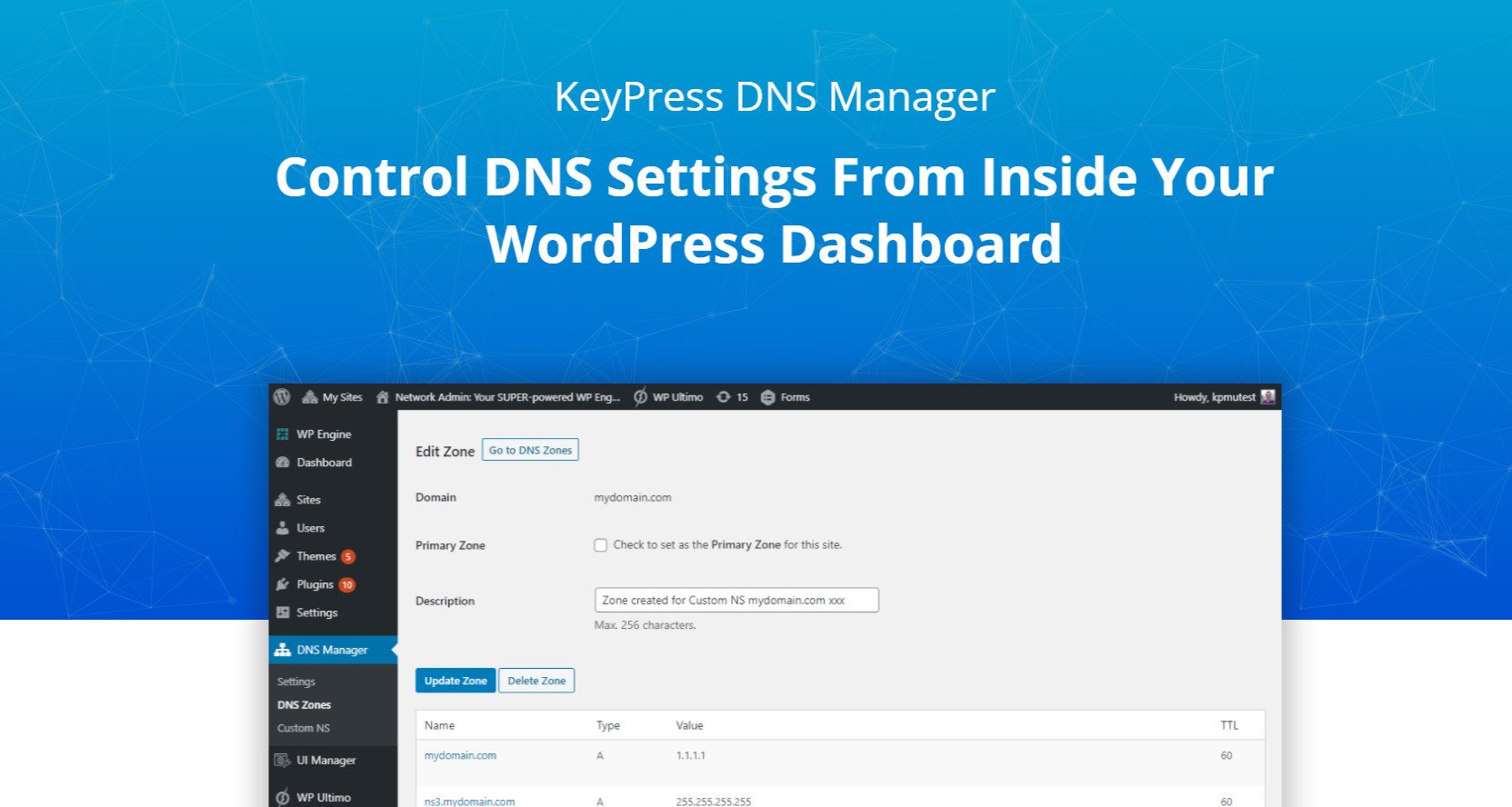Viewport: 1512px width, 807px height.
Task: Click the updates refresh icon showing 15
Action: (723, 397)
